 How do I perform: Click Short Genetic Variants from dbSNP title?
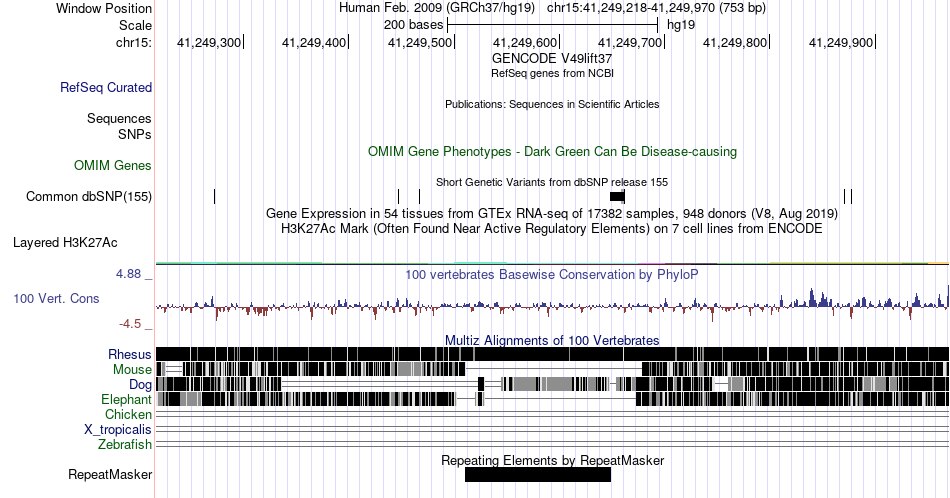coord(552,182)
